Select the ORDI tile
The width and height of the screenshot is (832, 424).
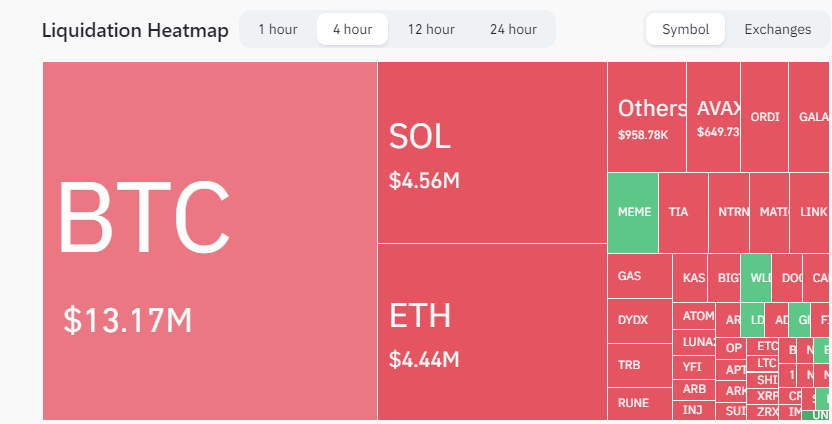pos(764,117)
